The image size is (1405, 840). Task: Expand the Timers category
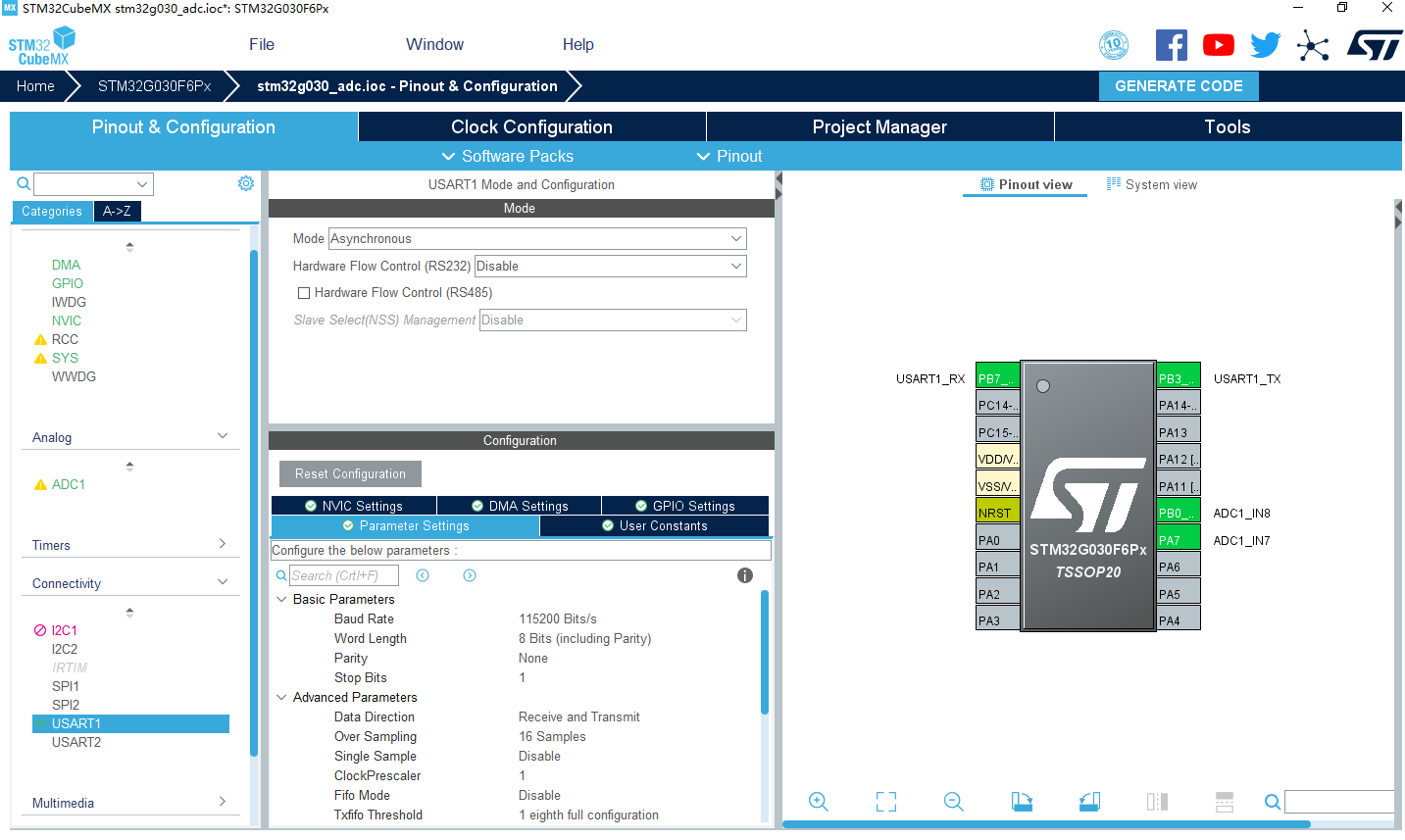point(223,544)
